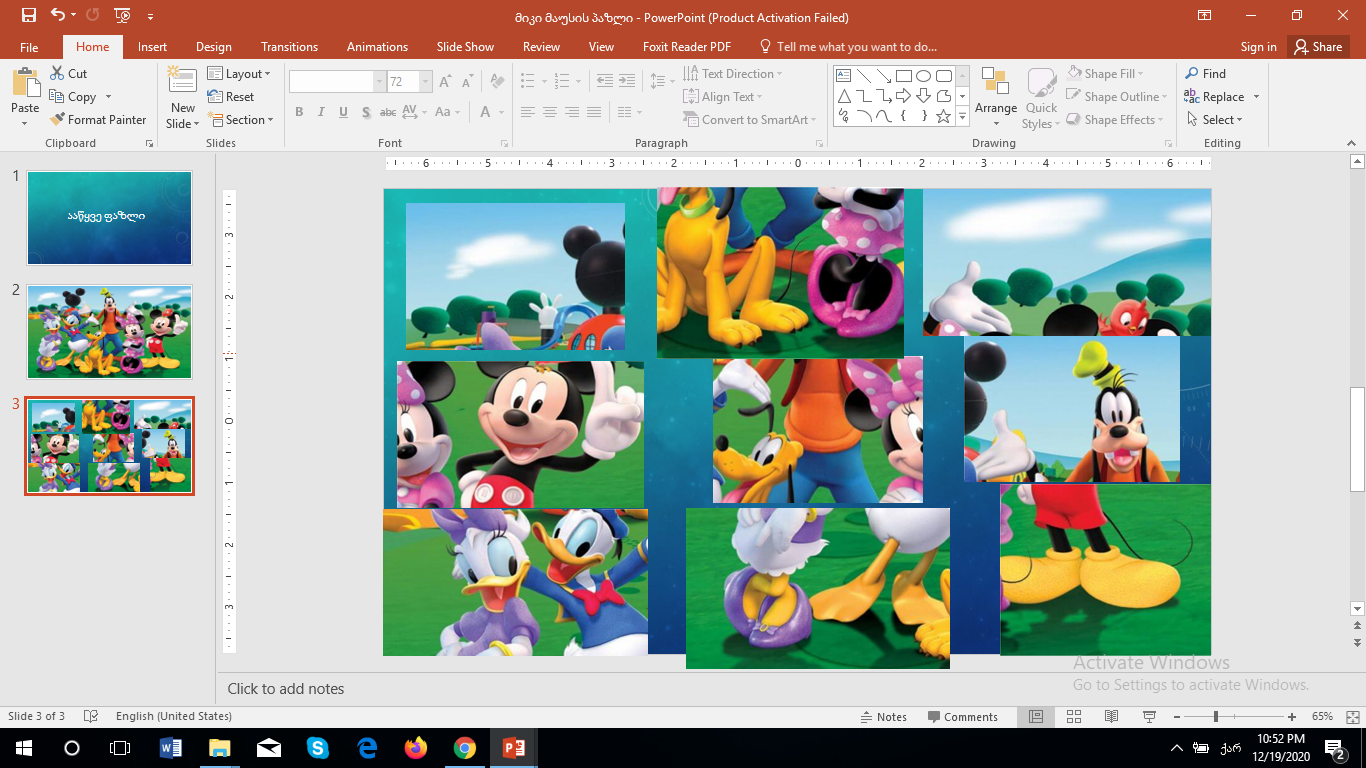Open Quick Styles gallery

click(x=1041, y=98)
